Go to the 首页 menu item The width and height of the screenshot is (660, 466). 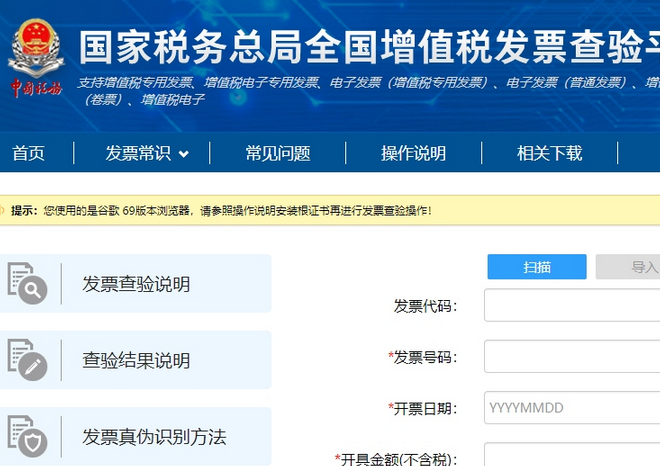[28, 153]
